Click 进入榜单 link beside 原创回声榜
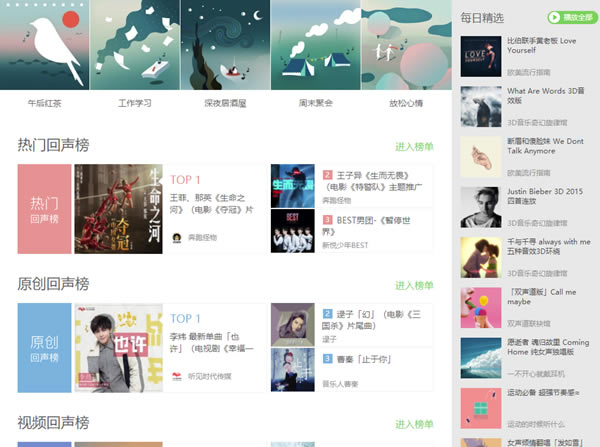The image size is (600, 447). click(x=414, y=285)
